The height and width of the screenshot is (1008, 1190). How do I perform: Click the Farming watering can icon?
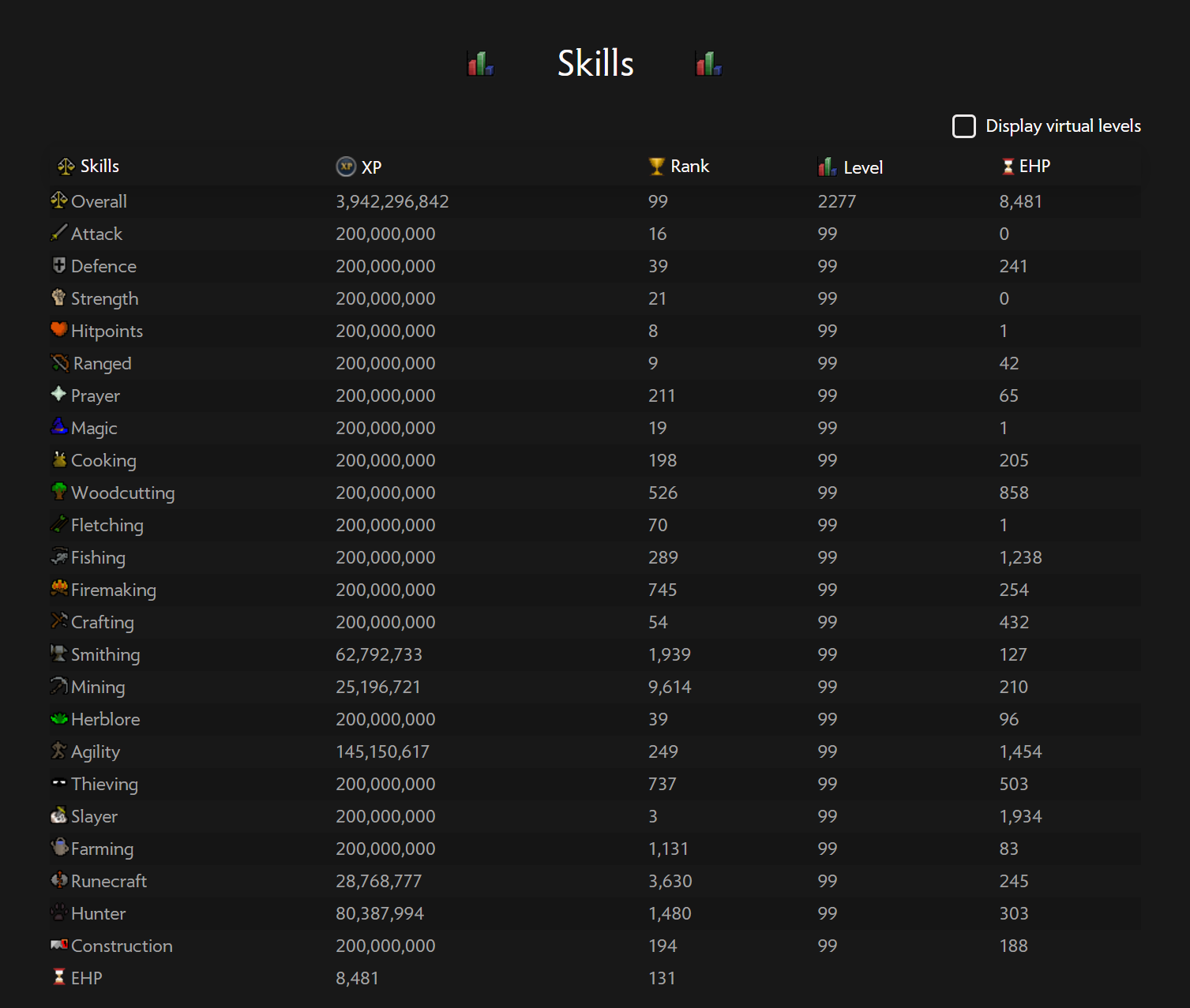pos(59,848)
